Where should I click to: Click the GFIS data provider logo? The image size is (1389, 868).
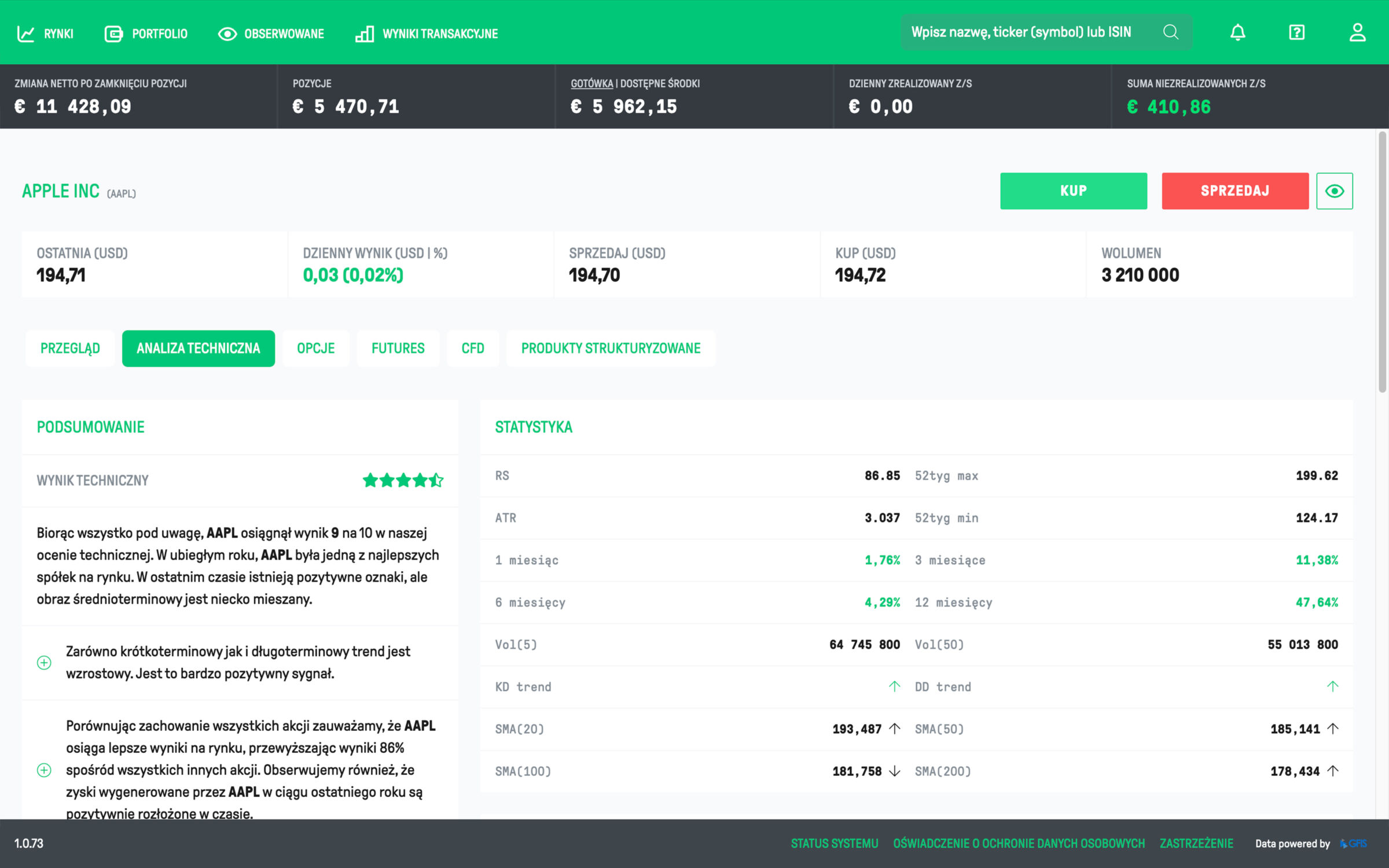(1353, 843)
